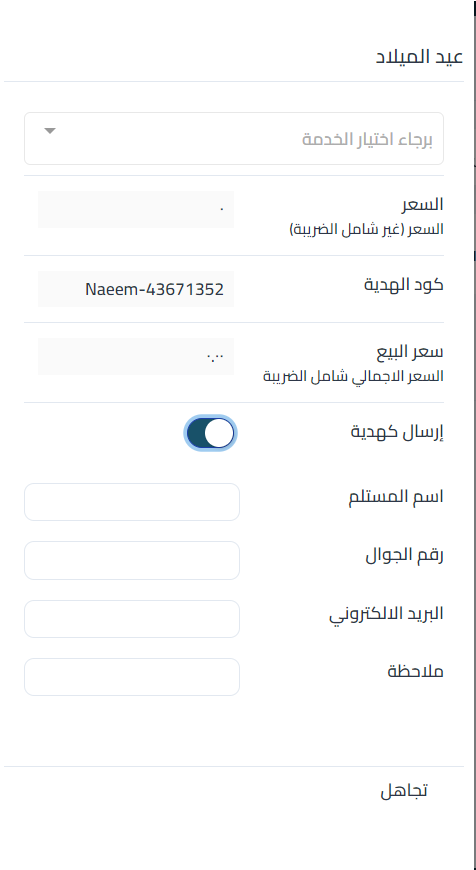Click the 'عيد الميلاد' dialog title
This screenshot has width=476, height=870.
419,57
